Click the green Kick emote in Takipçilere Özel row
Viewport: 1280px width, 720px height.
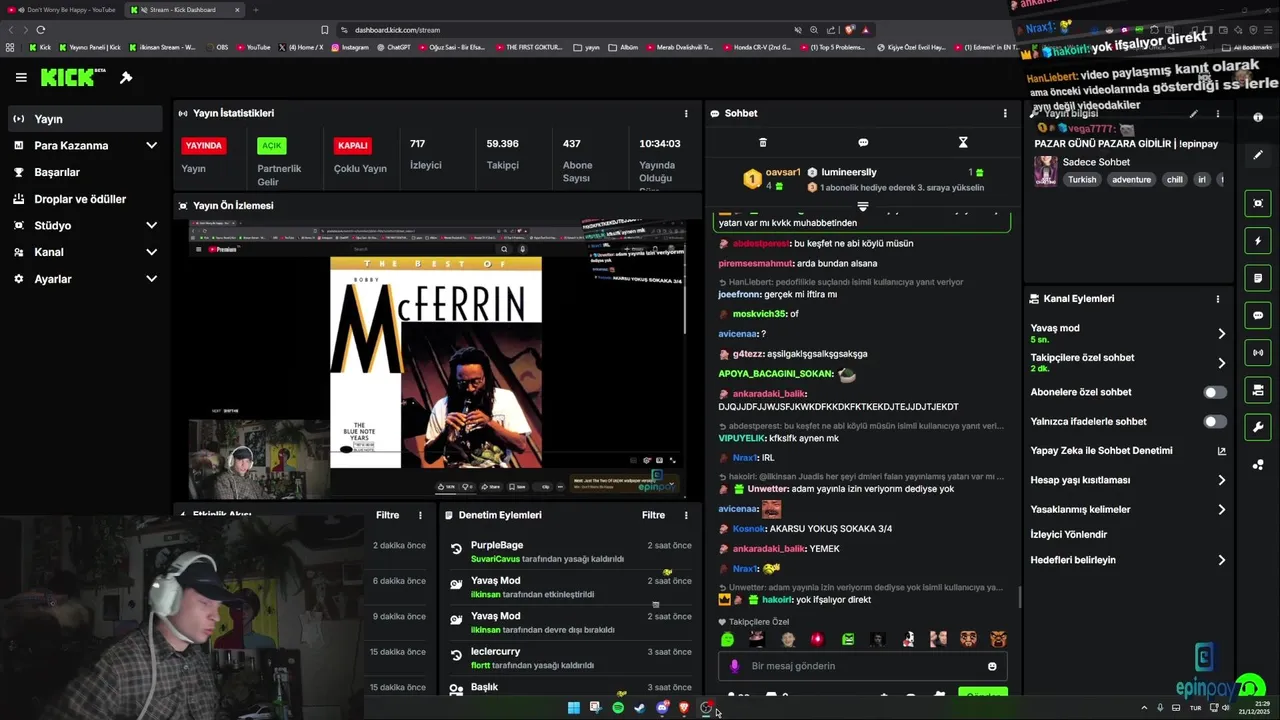[x=727, y=639]
